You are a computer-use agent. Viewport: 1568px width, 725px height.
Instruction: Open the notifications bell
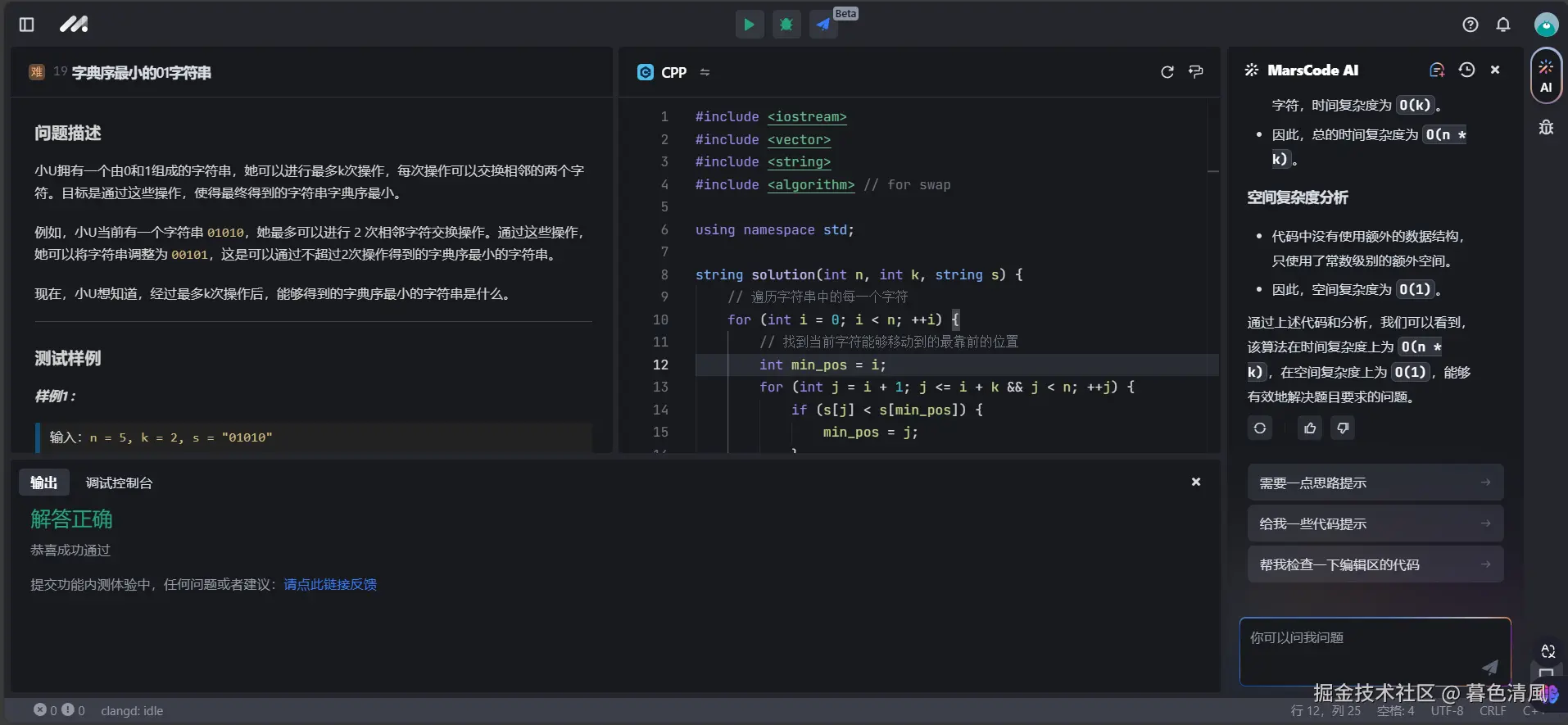pyautogui.click(x=1503, y=25)
